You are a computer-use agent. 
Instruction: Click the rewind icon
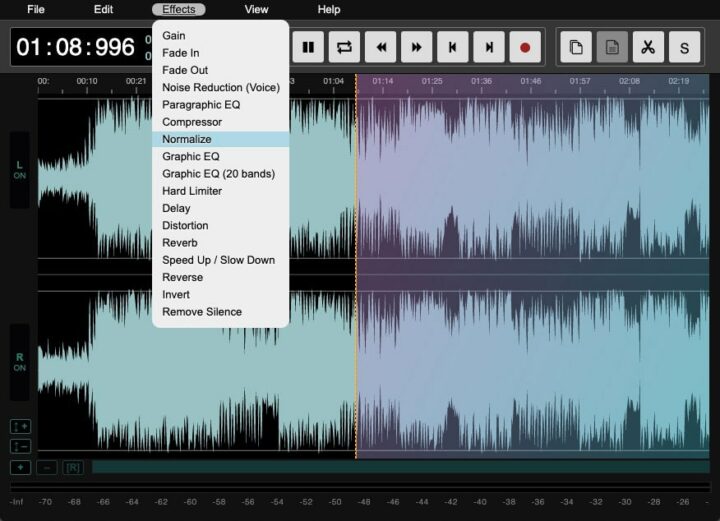click(x=380, y=47)
